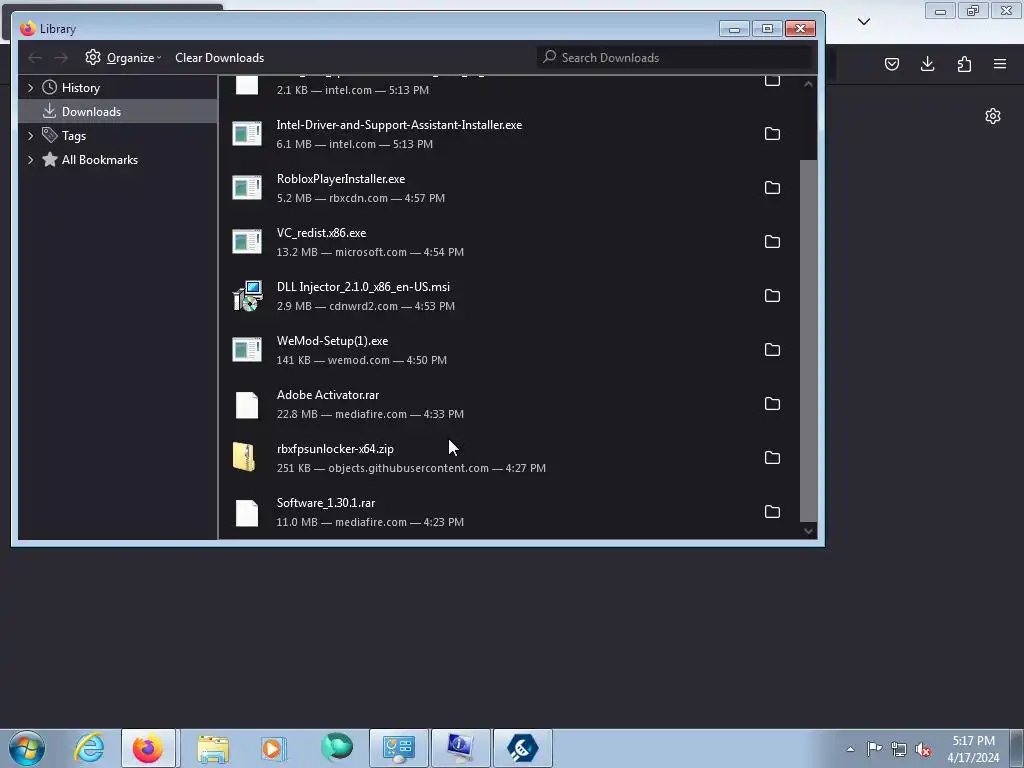Select DLL Injector_2.1.0_x86_en-US.msi entry

[508, 296]
